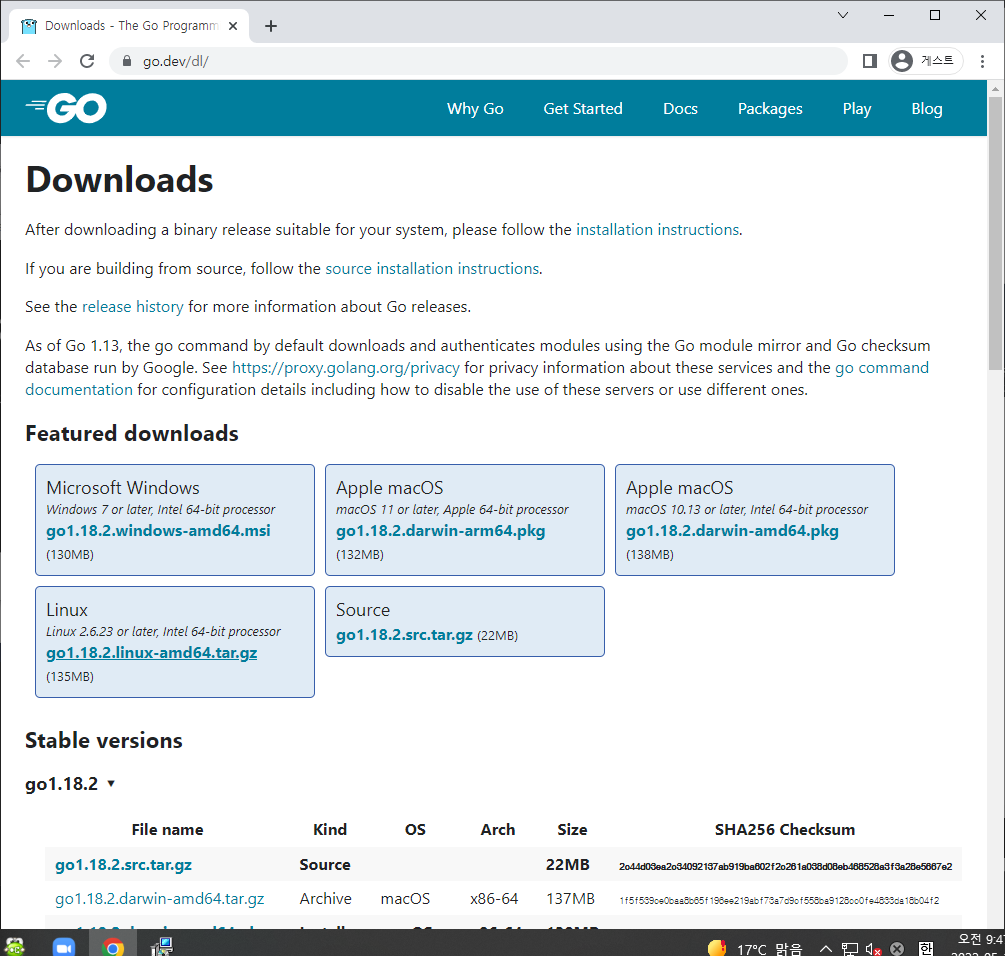1005x956 pixels.
Task: Open Why Go menu
Action: (475, 108)
